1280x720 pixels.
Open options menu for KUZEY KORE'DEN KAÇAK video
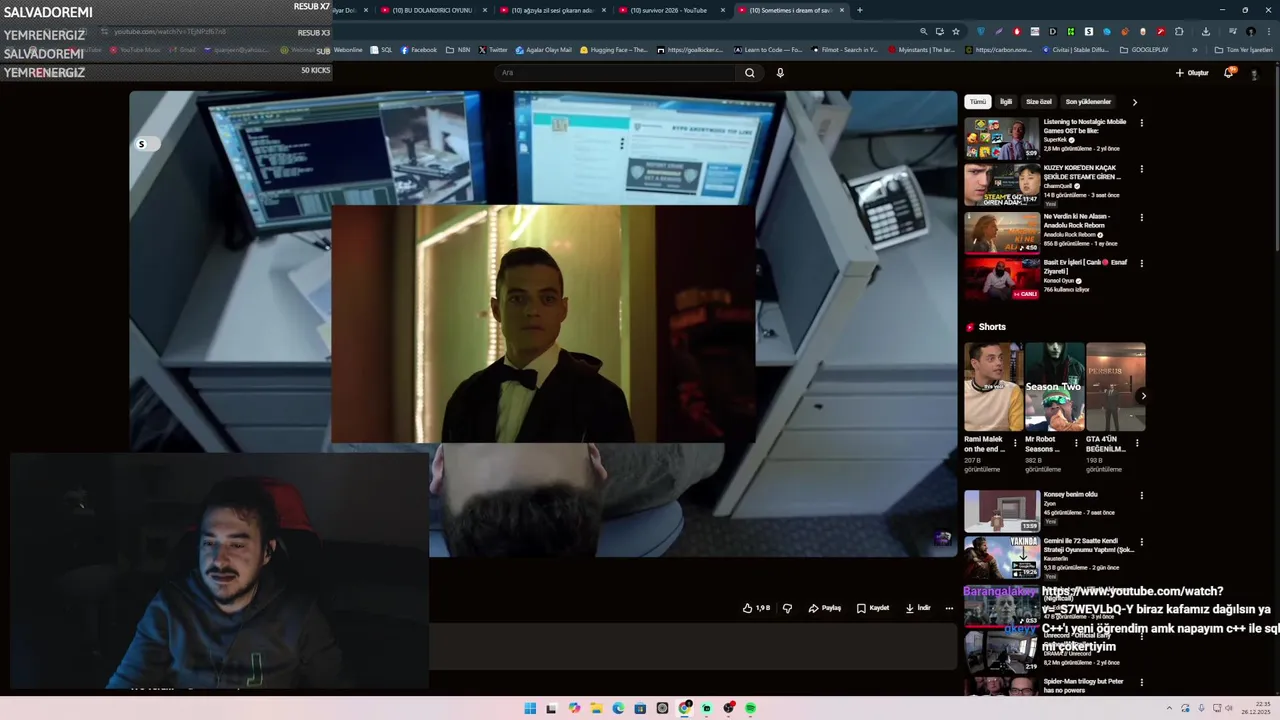[1141, 169]
